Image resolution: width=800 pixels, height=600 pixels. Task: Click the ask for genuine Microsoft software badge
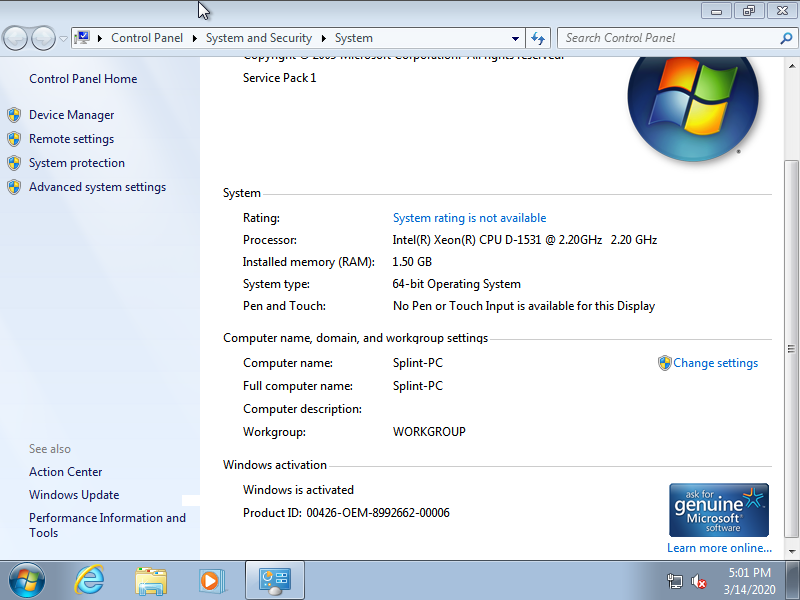[719, 510]
